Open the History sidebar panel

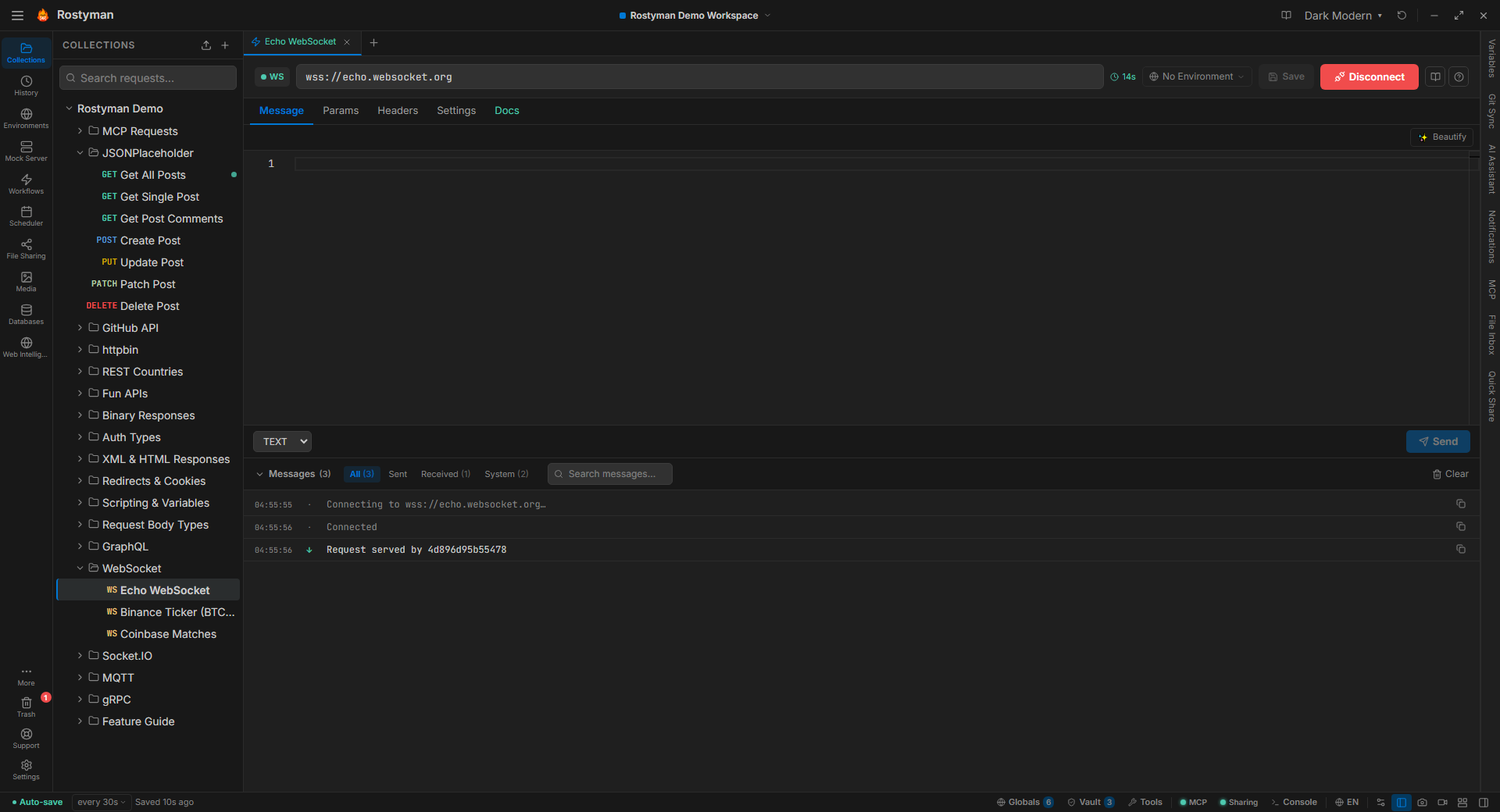(26, 86)
